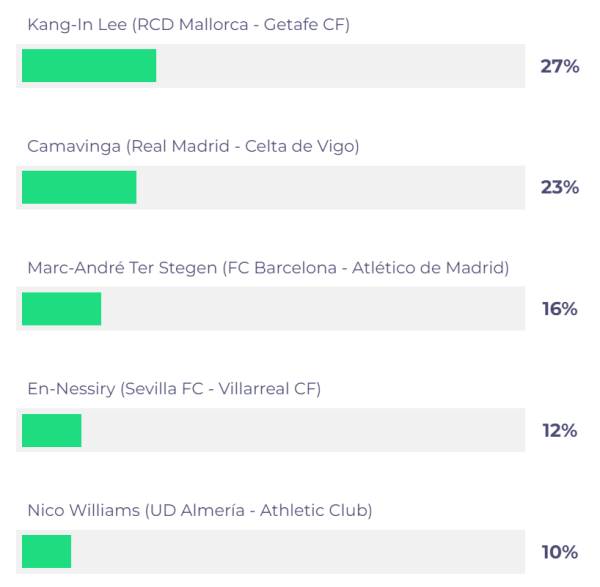Click the green bar under Nico Williams
This screenshot has width=600, height=587.
coord(47,551)
